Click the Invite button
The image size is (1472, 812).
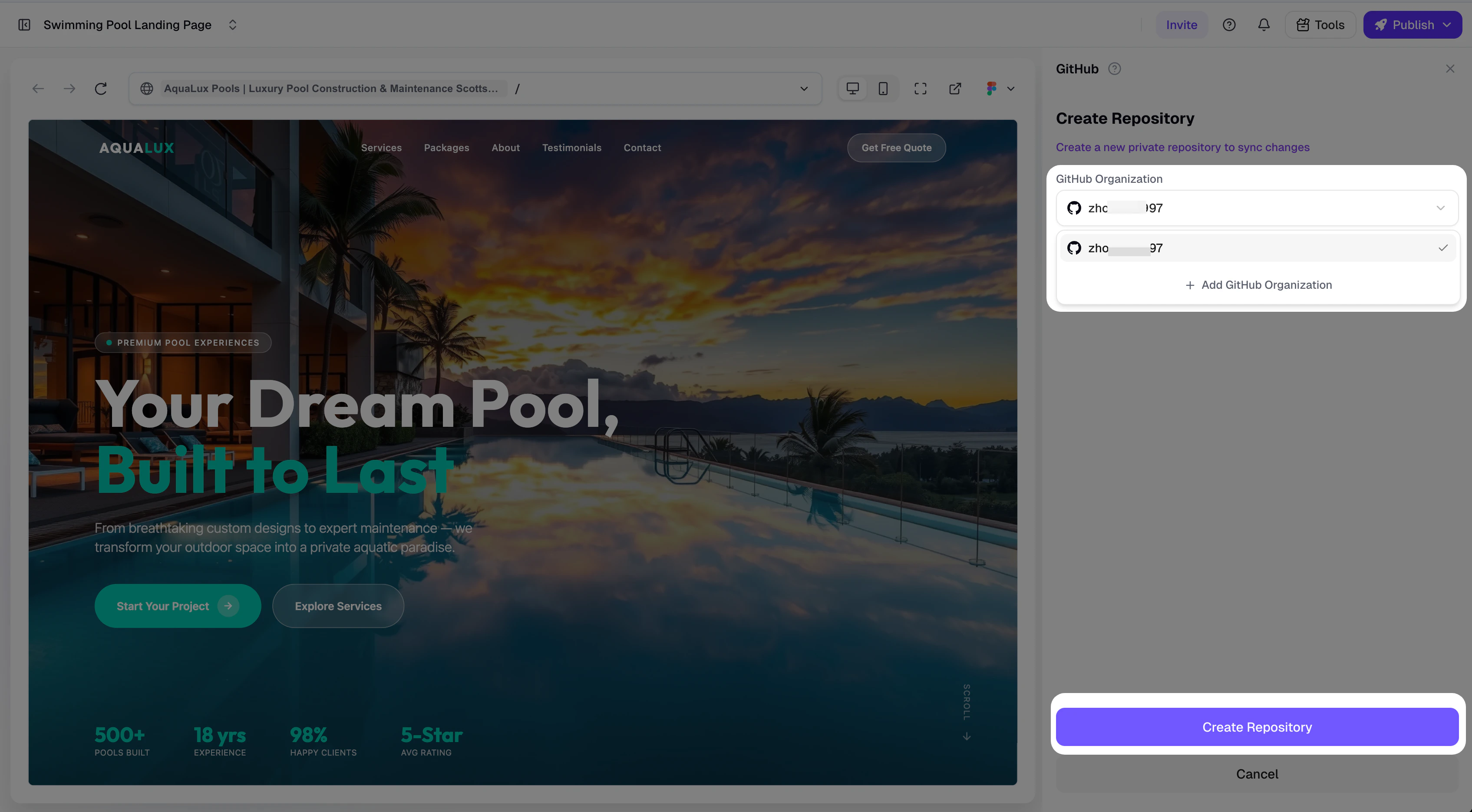1181,25
